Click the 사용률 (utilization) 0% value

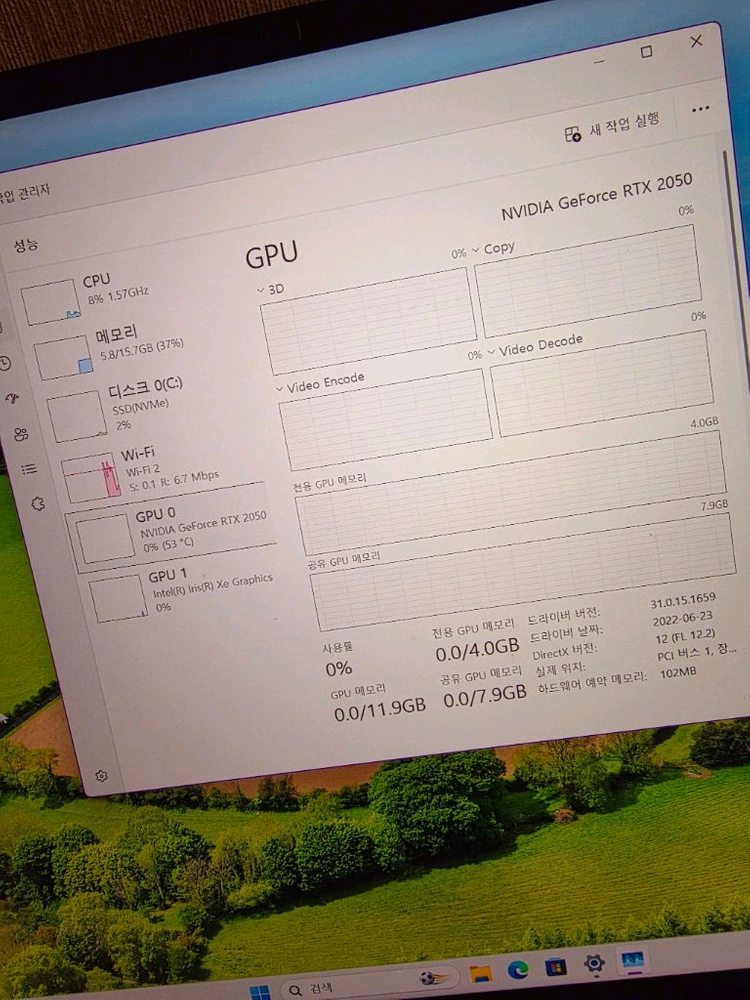click(x=338, y=668)
